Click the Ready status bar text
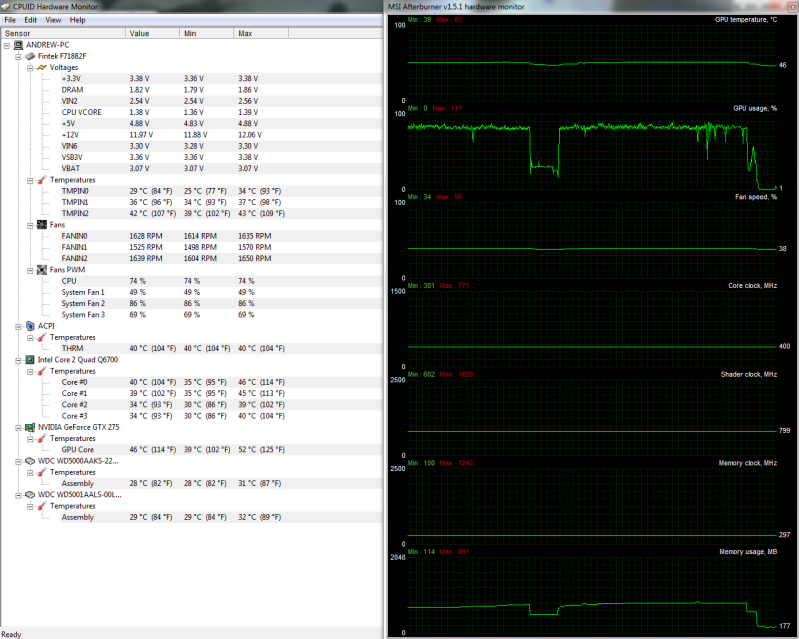The height and width of the screenshot is (639, 799). point(11,634)
